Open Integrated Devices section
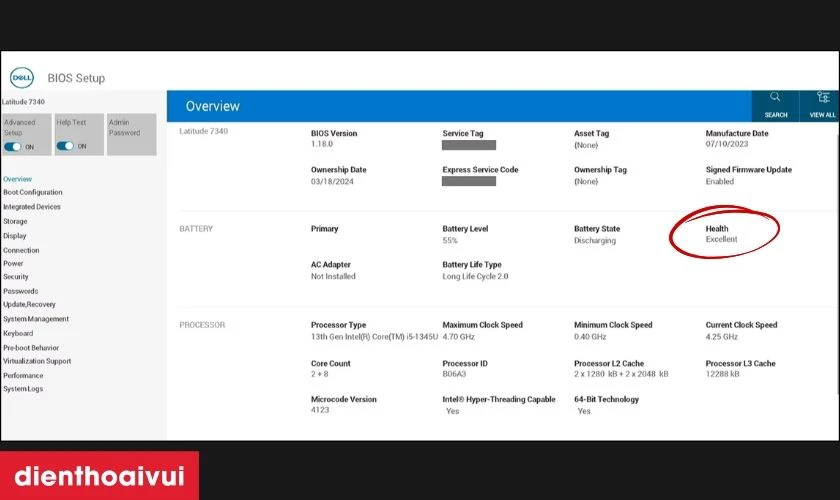The height and width of the screenshot is (500, 840). 32,206
